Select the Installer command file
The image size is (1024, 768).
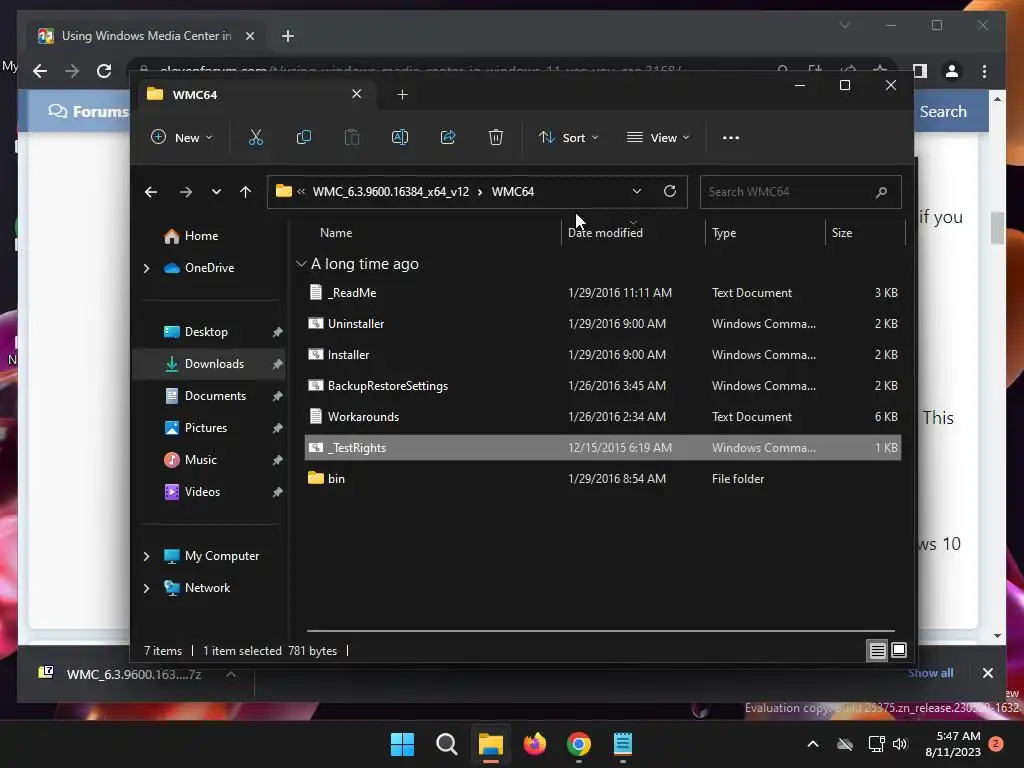click(603, 355)
